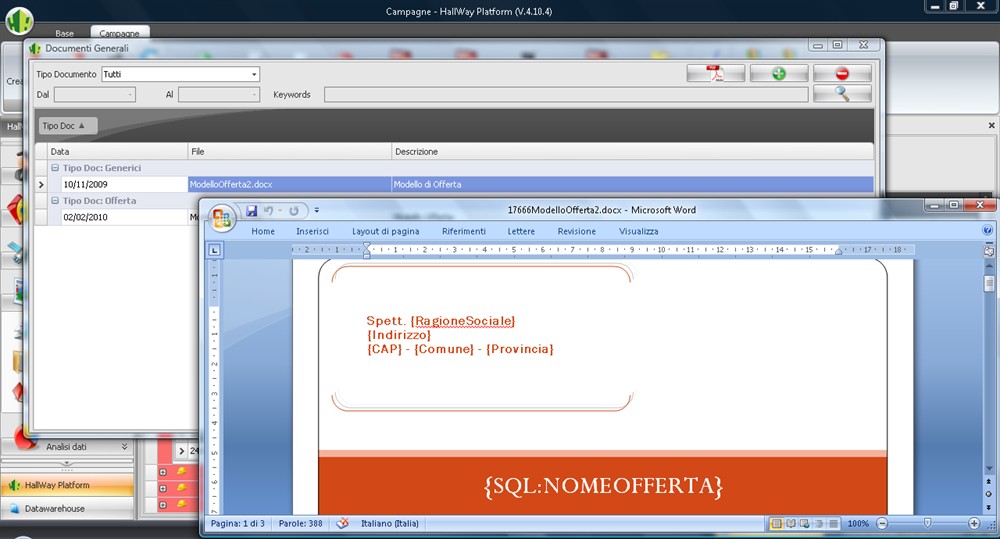Switch to the Base tab in HallWay
The width and height of the screenshot is (1000, 539).
click(64, 33)
